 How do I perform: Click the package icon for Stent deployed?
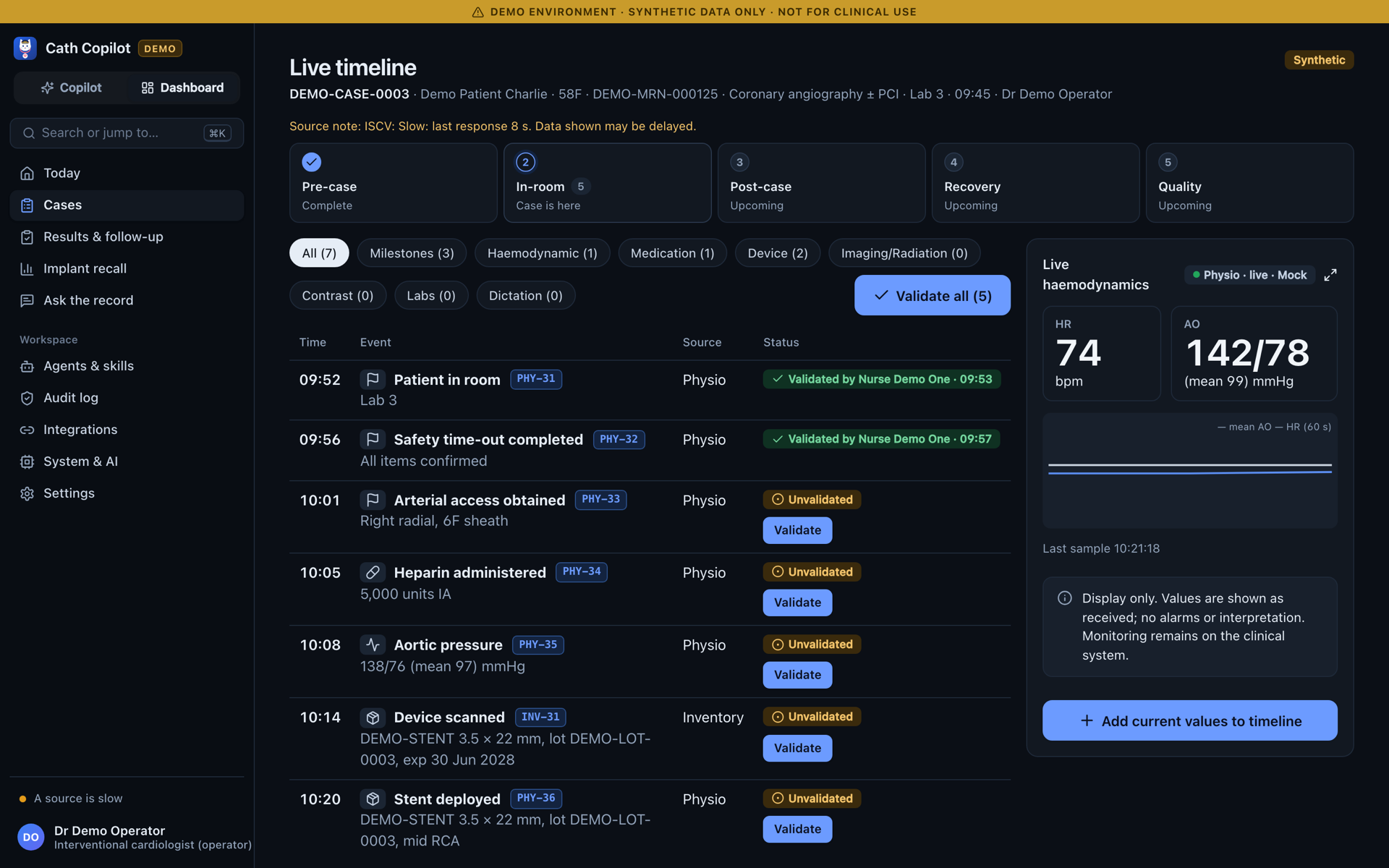pyautogui.click(x=373, y=799)
